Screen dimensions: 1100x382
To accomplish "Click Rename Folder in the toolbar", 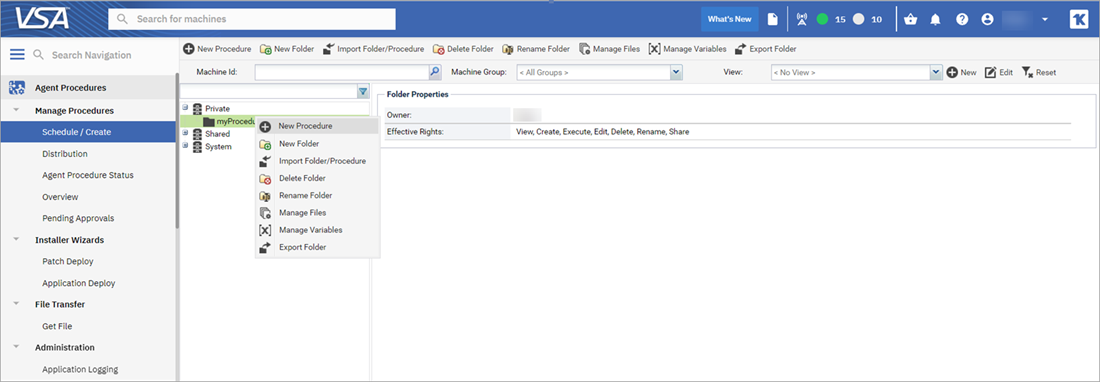I will [536, 49].
